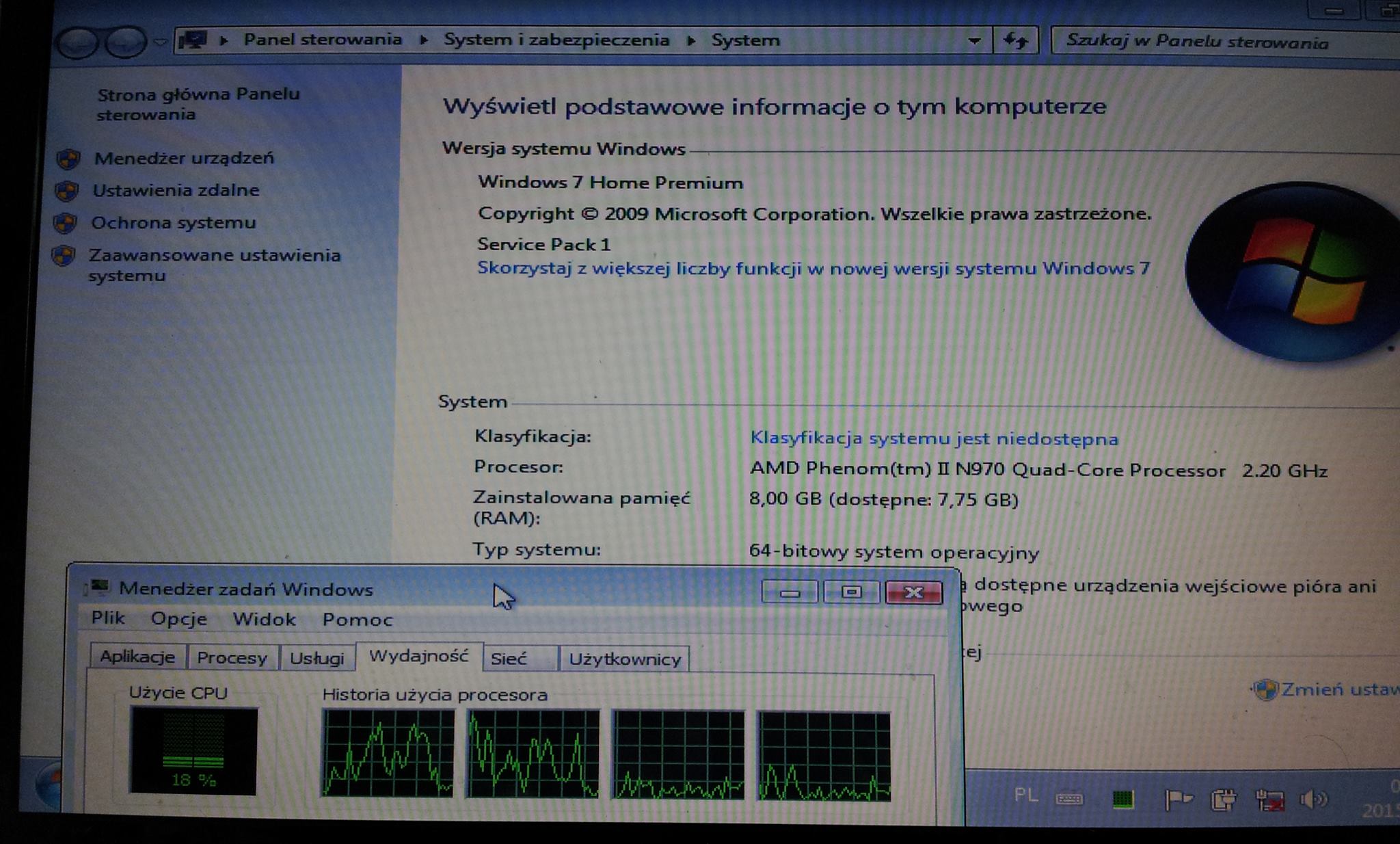
Task: Click the shield icon beside Ochrona systemu
Action: point(65,223)
